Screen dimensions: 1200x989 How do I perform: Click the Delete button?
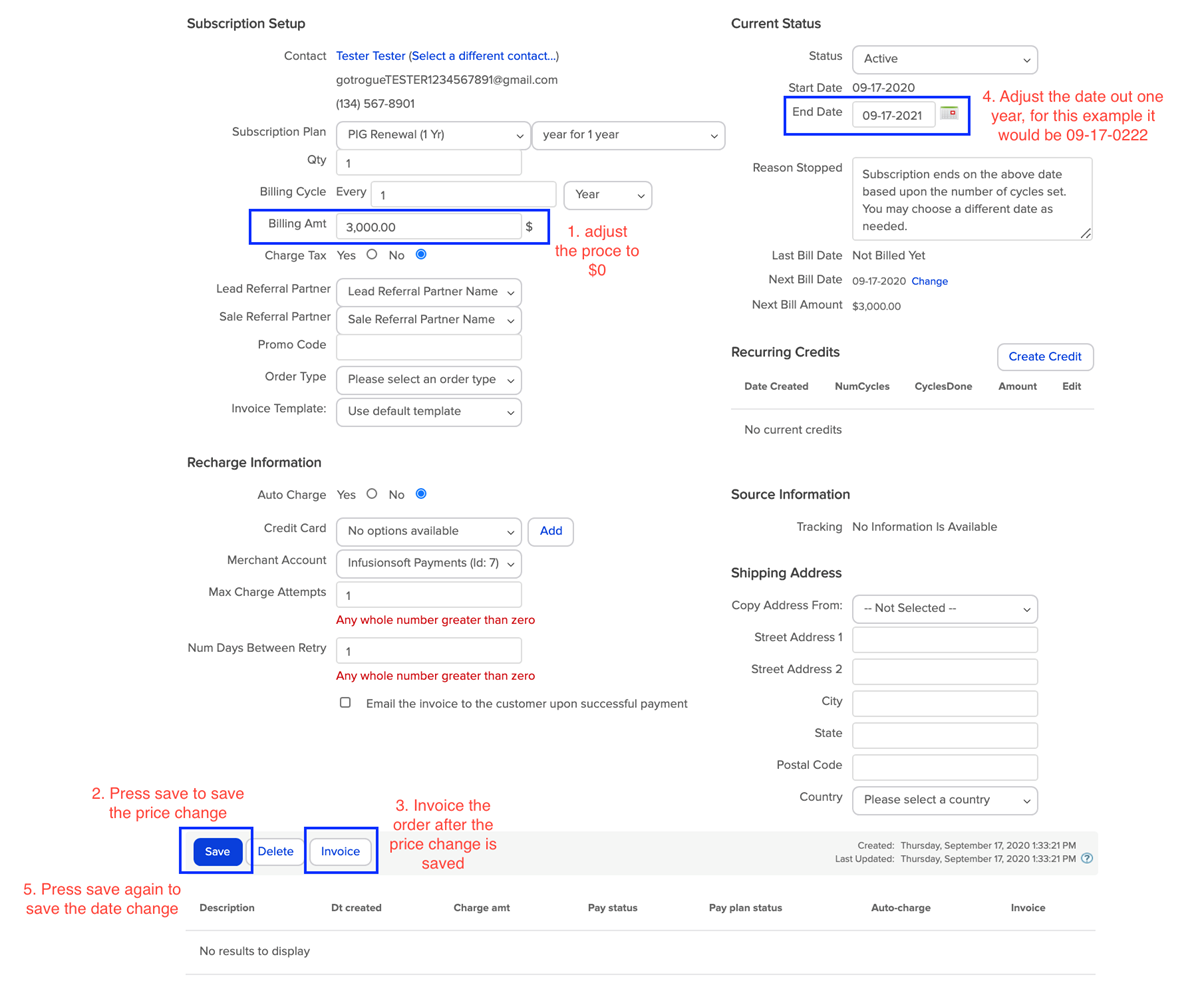276,852
